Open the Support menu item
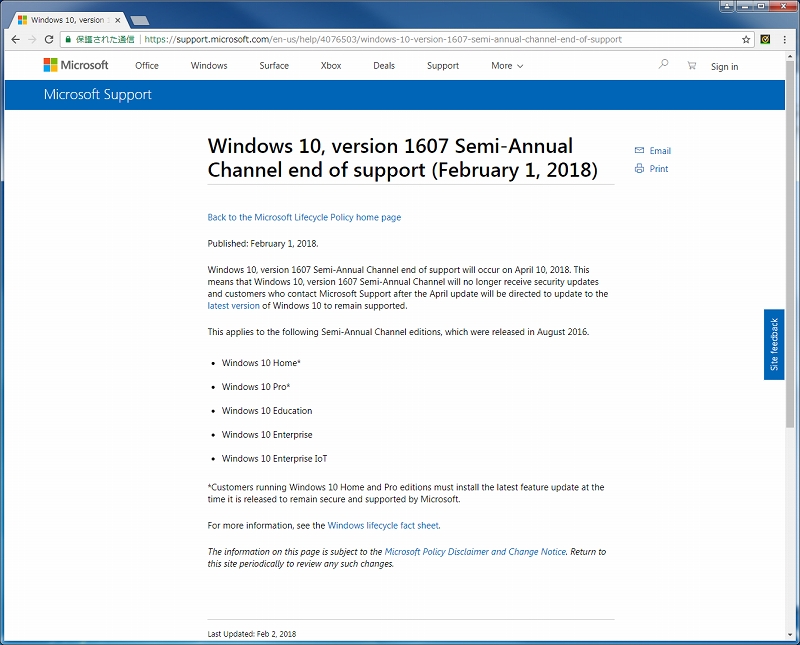800x645 pixels. tap(443, 65)
